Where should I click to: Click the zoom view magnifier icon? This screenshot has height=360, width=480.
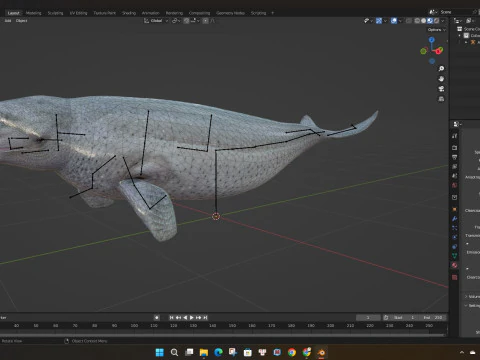point(441,69)
